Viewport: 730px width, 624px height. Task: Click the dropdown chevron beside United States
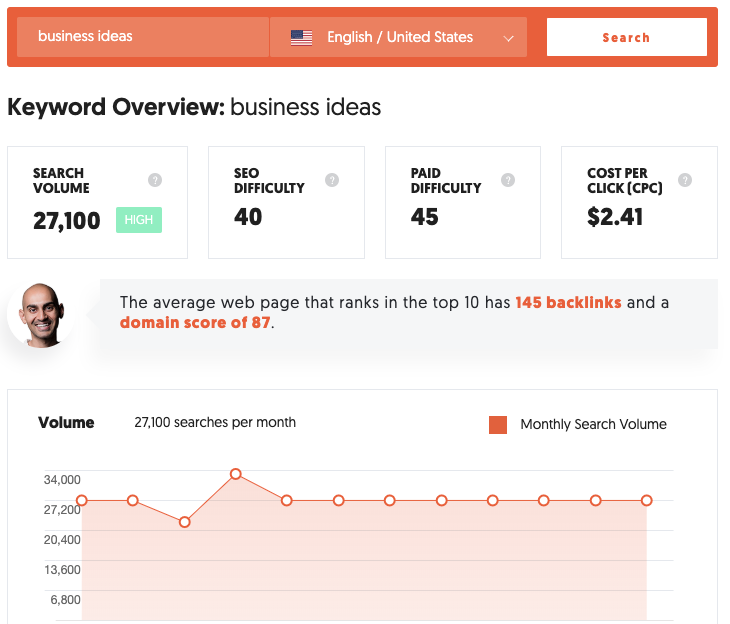[508, 39]
